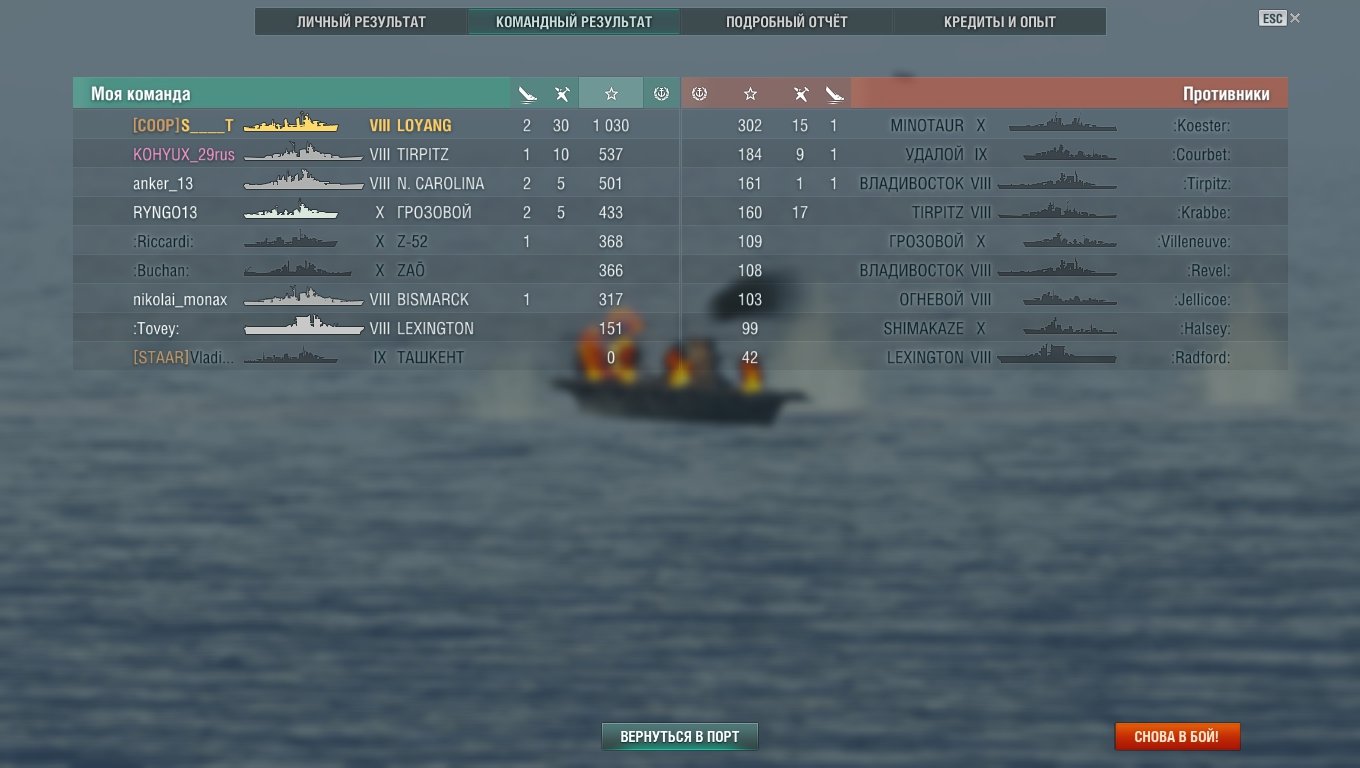The width and height of the screenshot is (1360, 768).
Task: Sort enemies by ships destroyed icon
Action: click(x=836, y=94)
